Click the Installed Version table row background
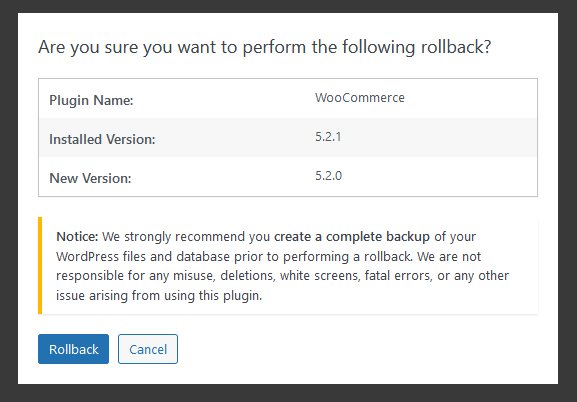 288,137
